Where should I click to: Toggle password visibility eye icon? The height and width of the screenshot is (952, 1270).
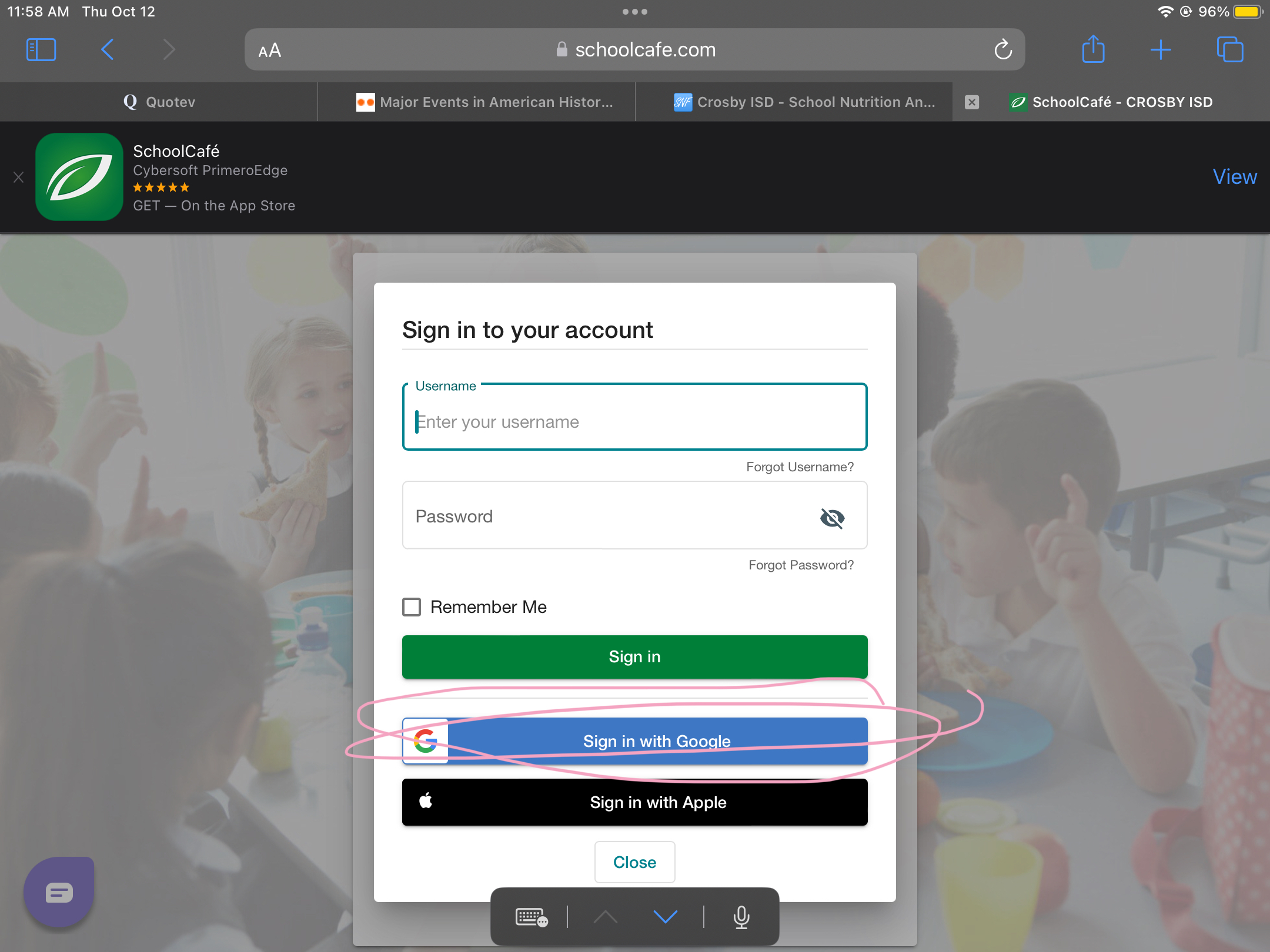[832, 518]
